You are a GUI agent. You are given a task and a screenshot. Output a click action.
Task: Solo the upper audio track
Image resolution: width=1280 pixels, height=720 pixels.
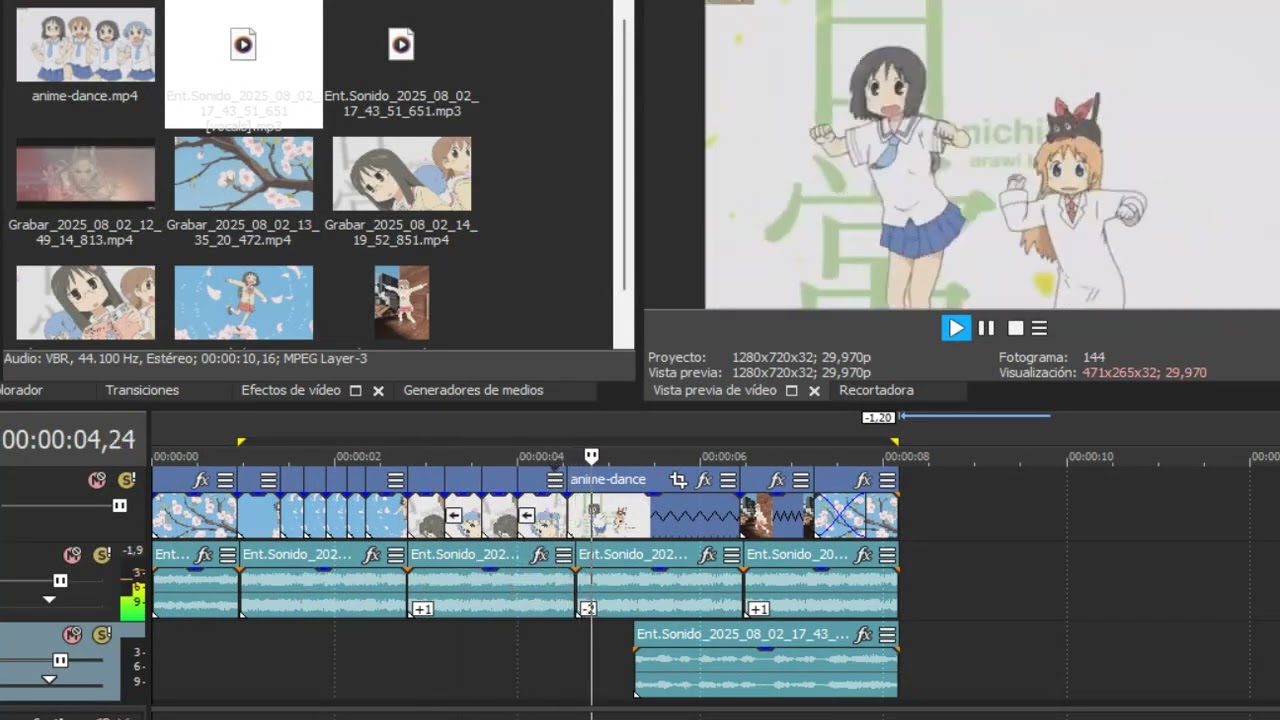pyautogui.click(x=102, y=555)
